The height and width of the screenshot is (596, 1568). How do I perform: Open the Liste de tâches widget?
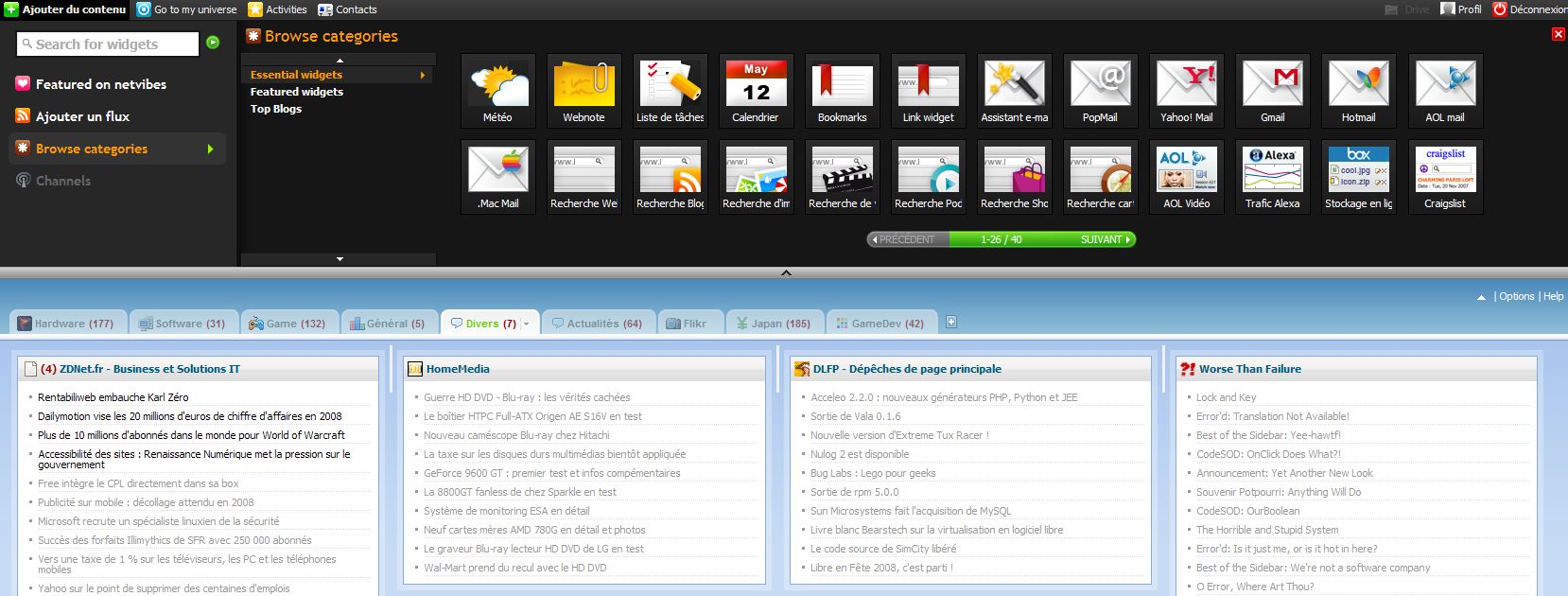click(670, 91)
